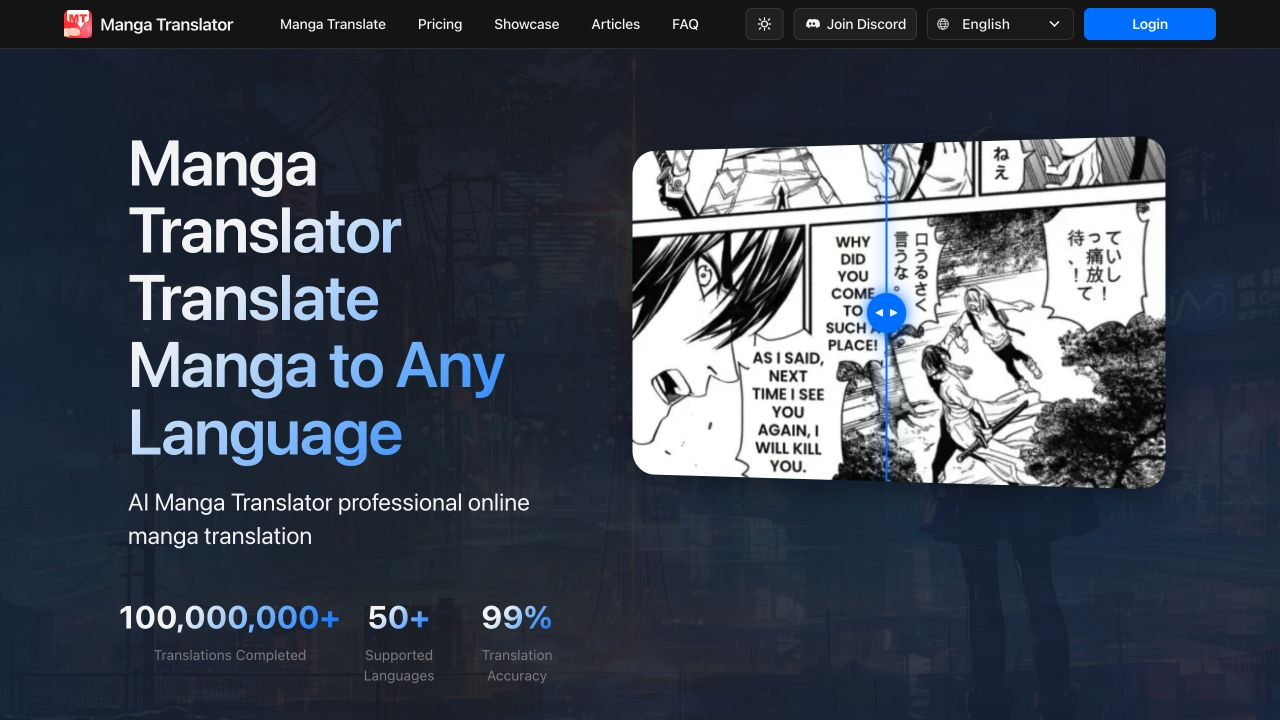This screenshot has height=720, width=1280.
Task: Click the Manga Translator brand name link
Action: [x=167, y=24]
